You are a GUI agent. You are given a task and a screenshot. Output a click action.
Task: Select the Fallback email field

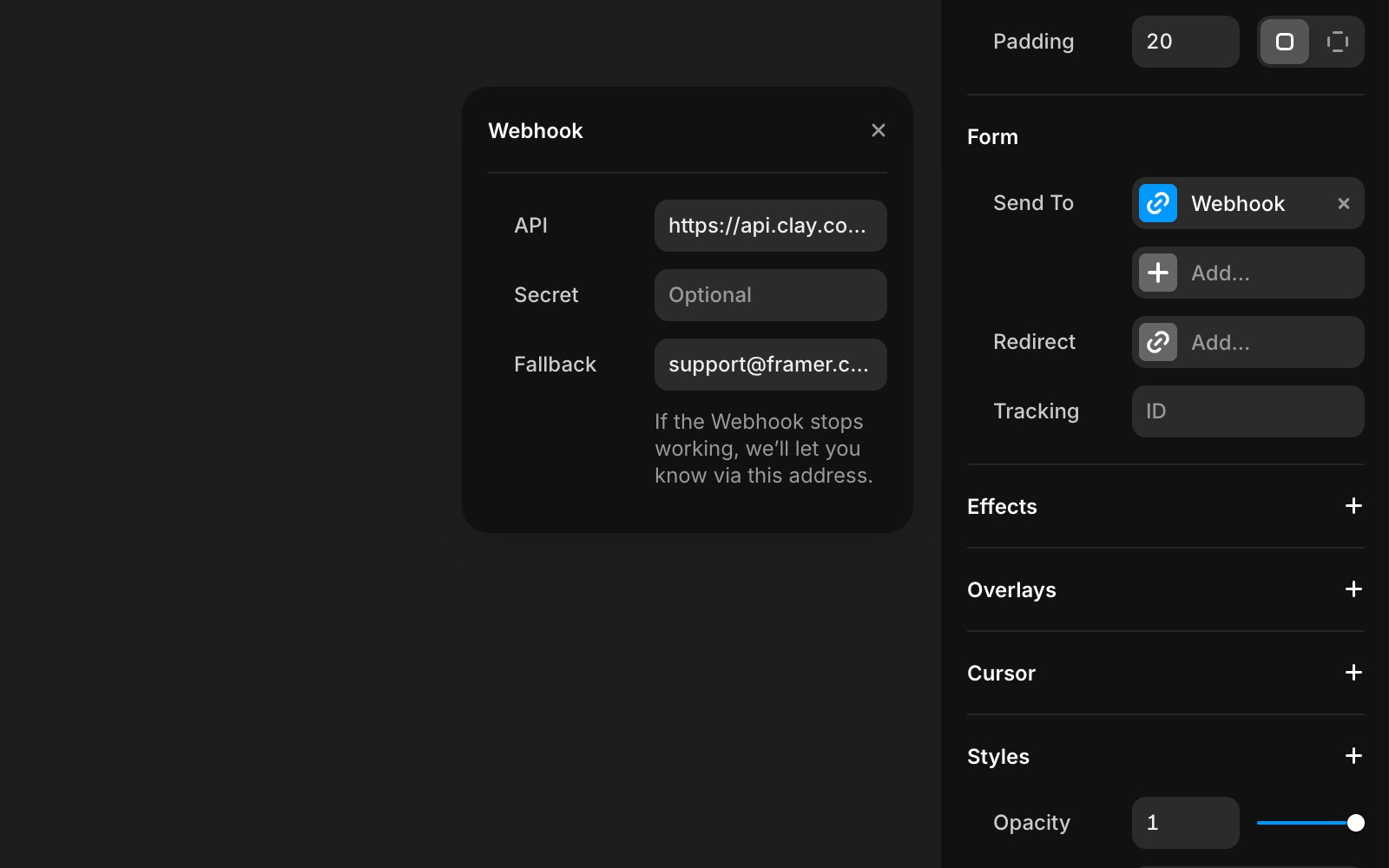tap(769, 365)
